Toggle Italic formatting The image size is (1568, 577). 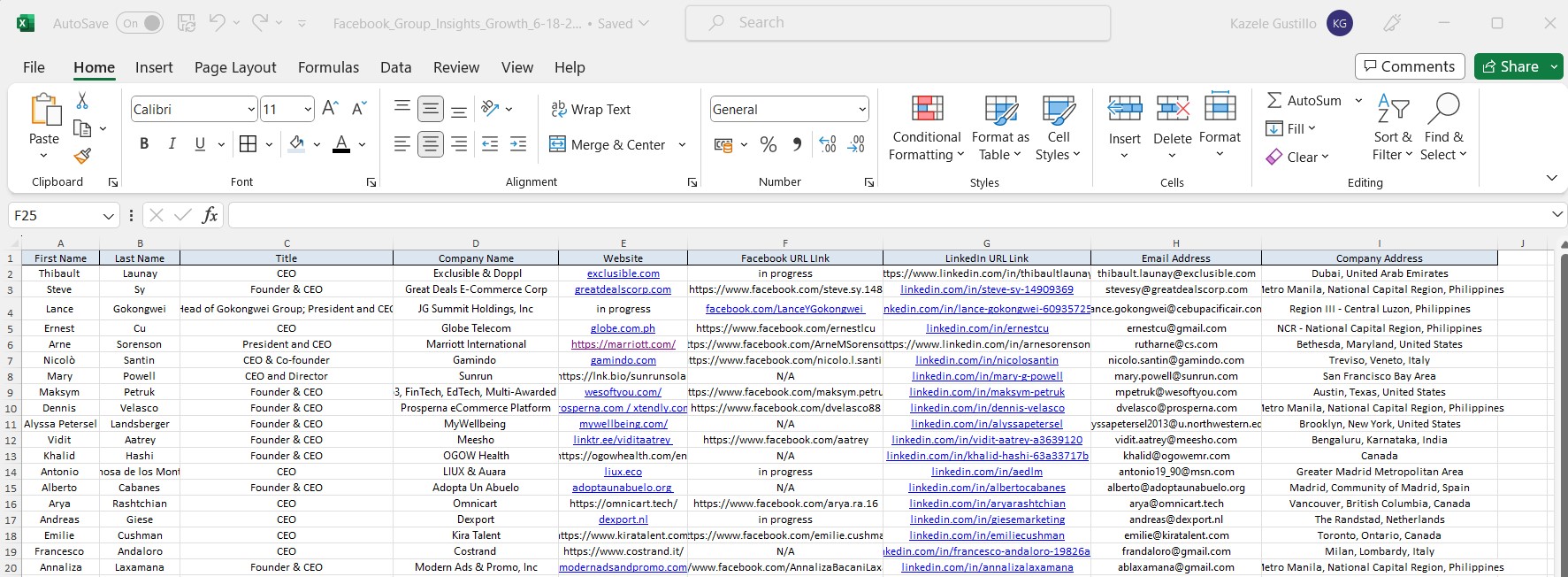coord(172,144)
